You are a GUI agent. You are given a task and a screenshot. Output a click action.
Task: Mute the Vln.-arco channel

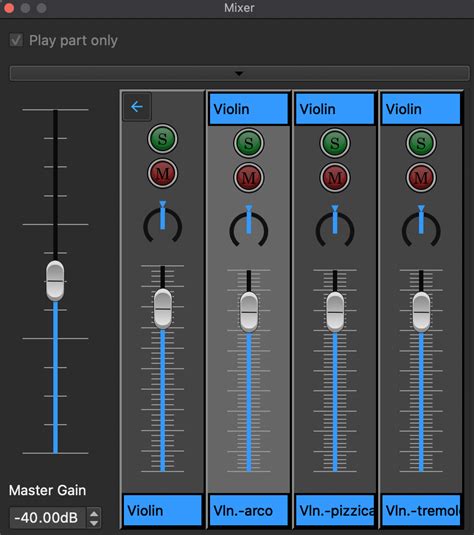249,178
